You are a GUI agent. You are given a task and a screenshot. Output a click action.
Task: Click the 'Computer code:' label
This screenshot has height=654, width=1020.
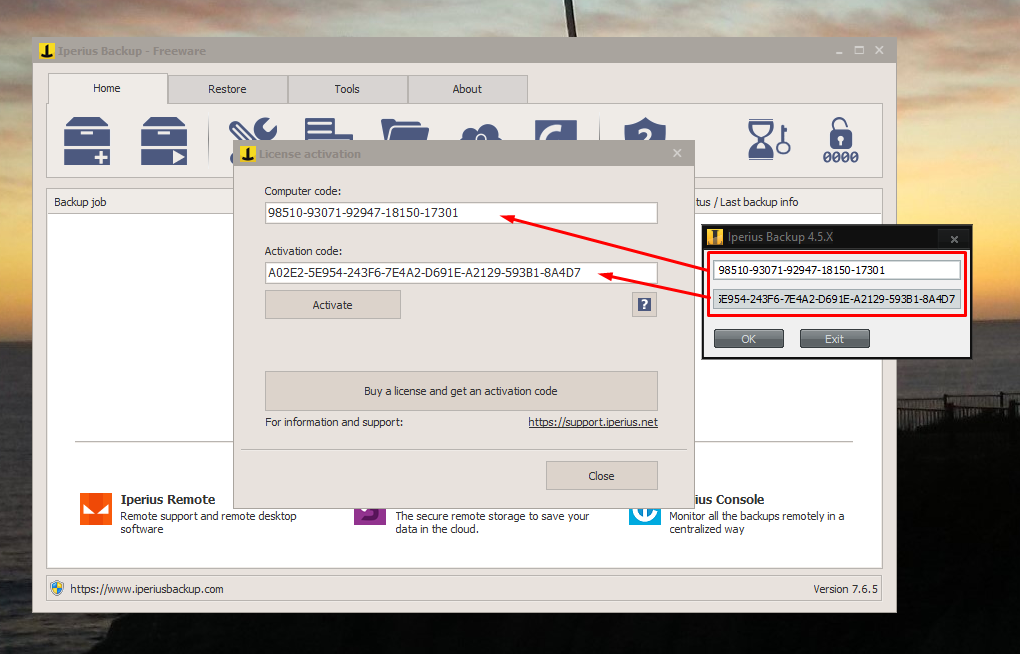point(302,191)
